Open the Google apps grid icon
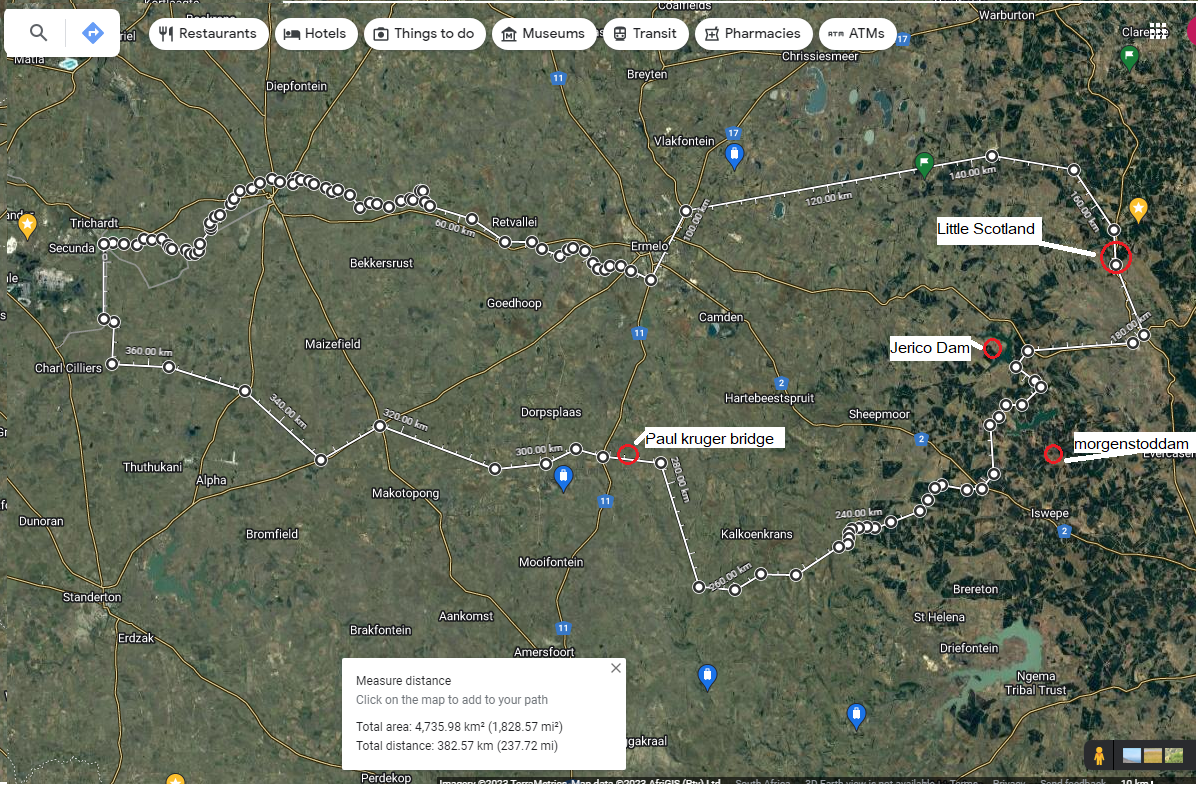Screen dimensions: 1198x788 pos(1158,31)
